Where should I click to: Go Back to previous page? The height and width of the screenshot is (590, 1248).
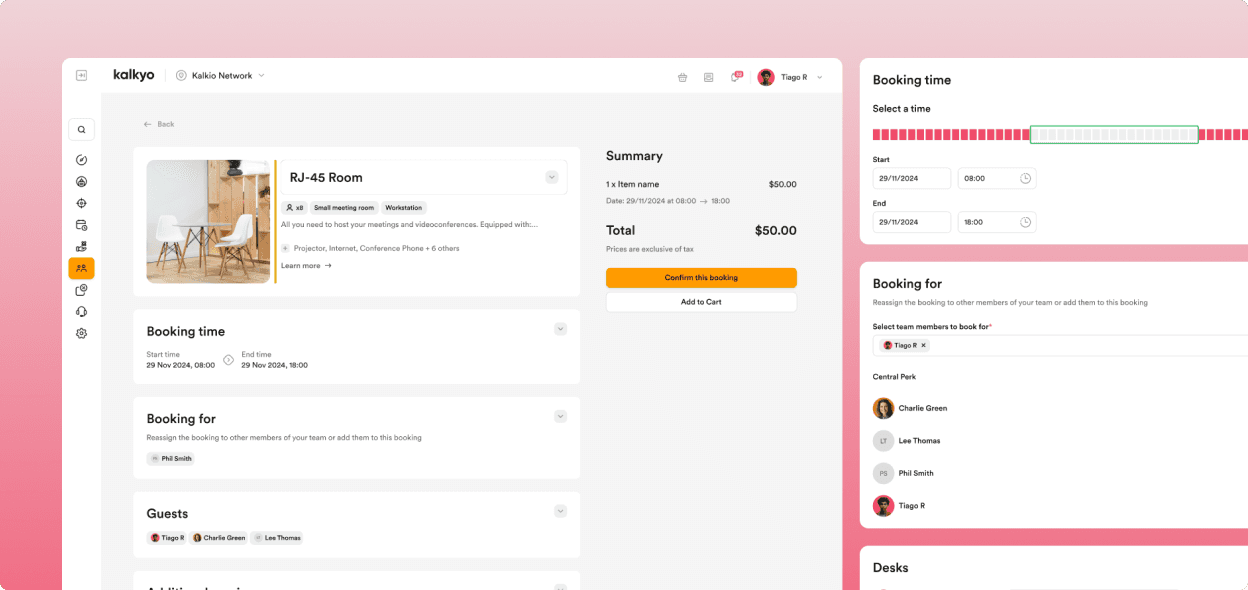pyautogui.click(x=158, y=124)
